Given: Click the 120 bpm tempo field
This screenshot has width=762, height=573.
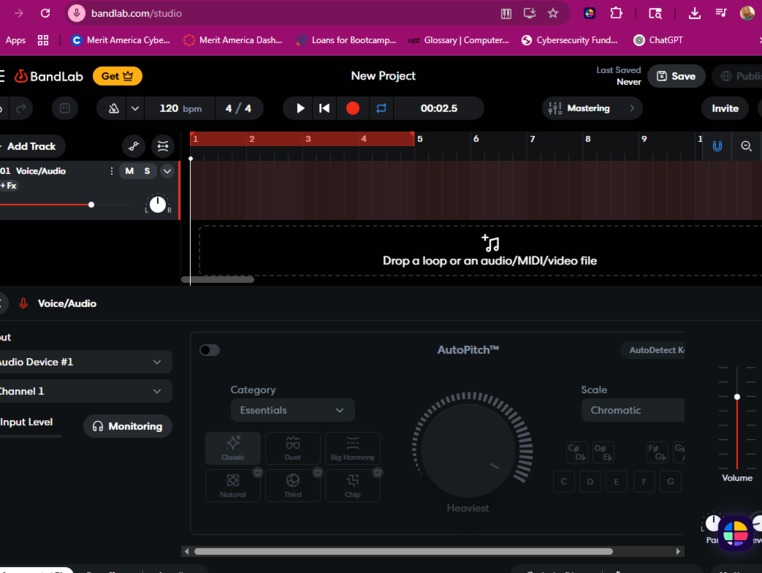Looking at the screenshot, I should pos(180,108).
